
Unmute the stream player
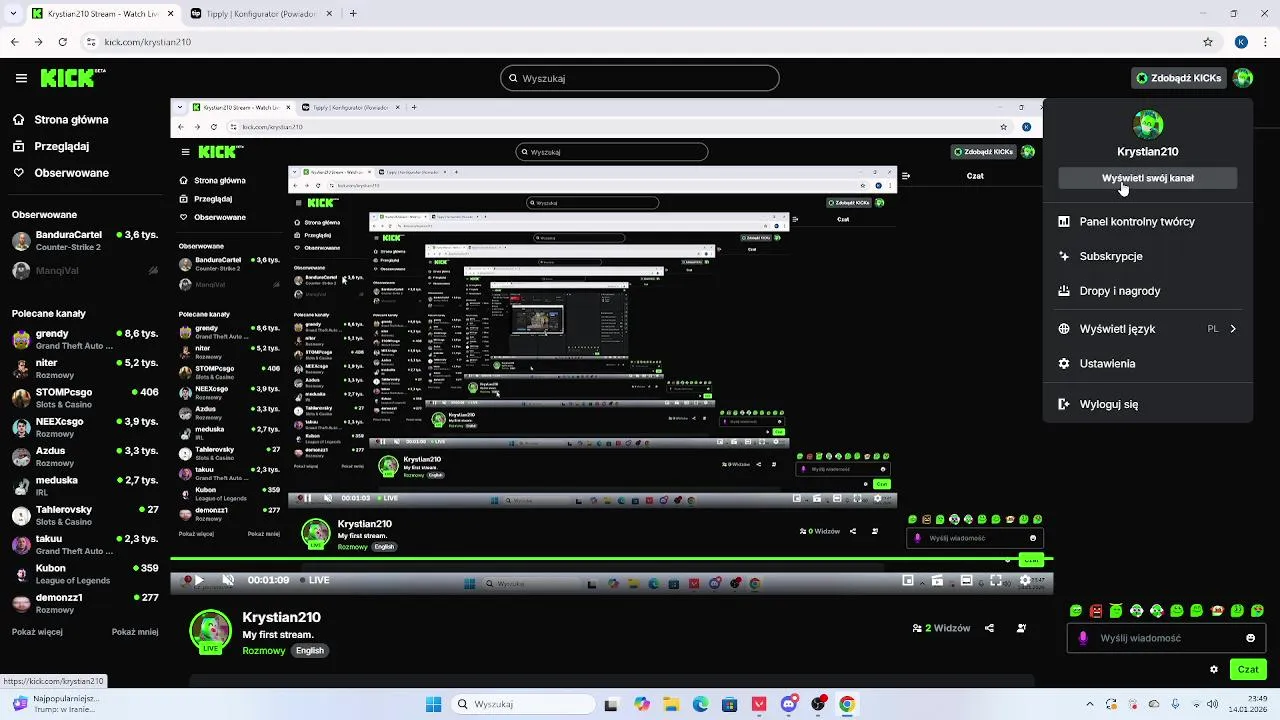228,580
